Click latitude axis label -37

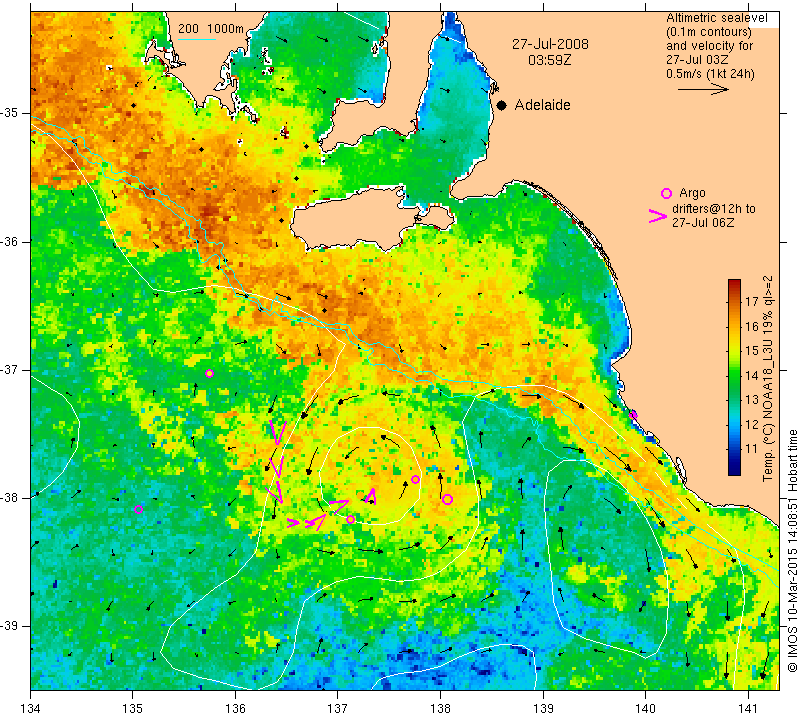(x=11, y=369)
